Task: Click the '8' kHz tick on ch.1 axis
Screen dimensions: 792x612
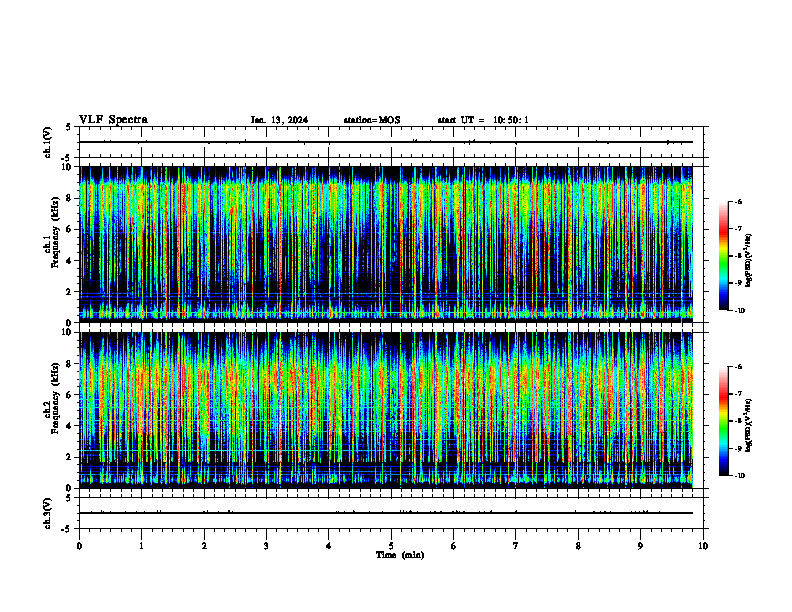Action: (70, 198)
